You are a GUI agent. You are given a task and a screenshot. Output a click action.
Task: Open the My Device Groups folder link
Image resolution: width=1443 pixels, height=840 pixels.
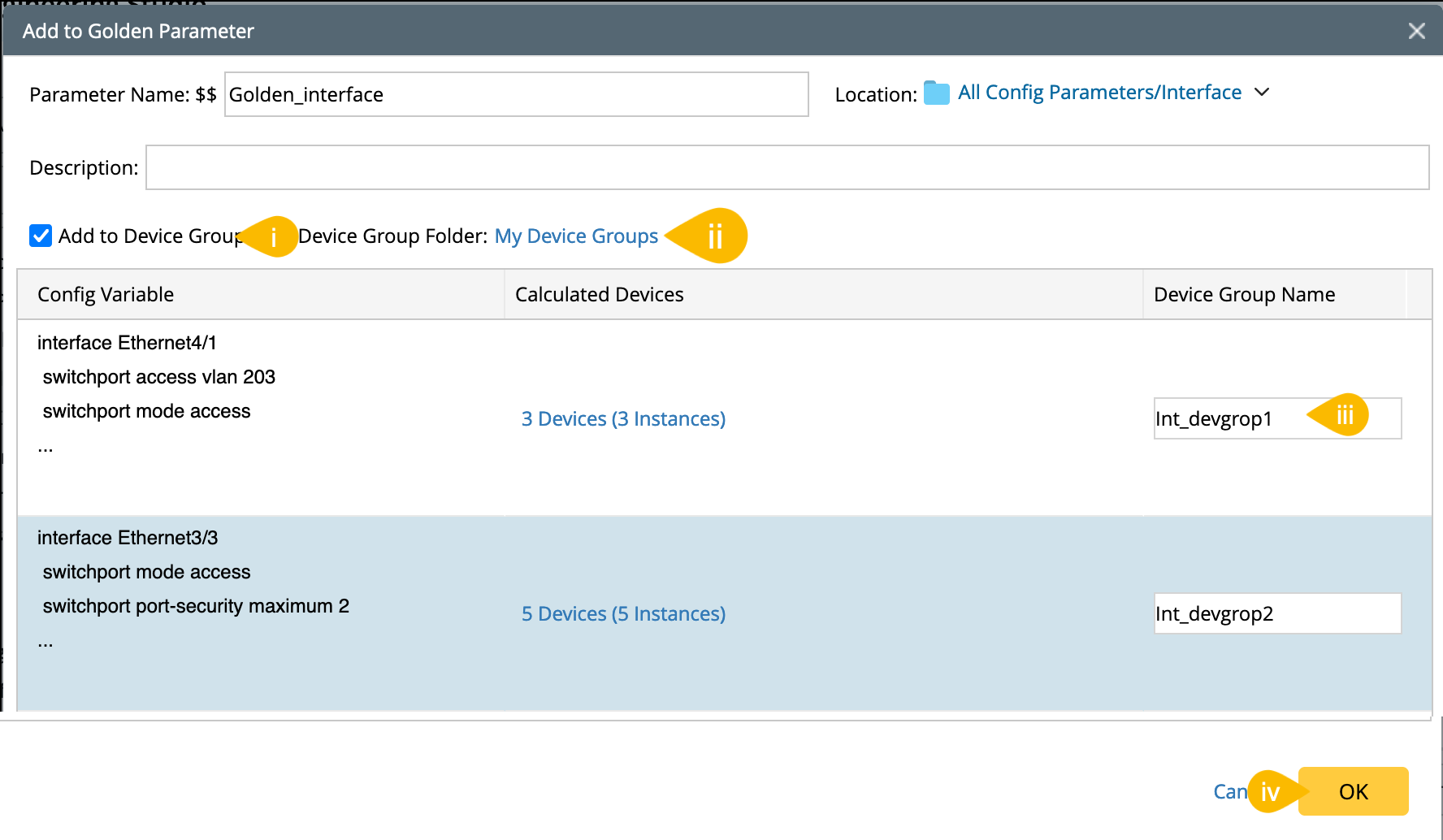point(576,236)
